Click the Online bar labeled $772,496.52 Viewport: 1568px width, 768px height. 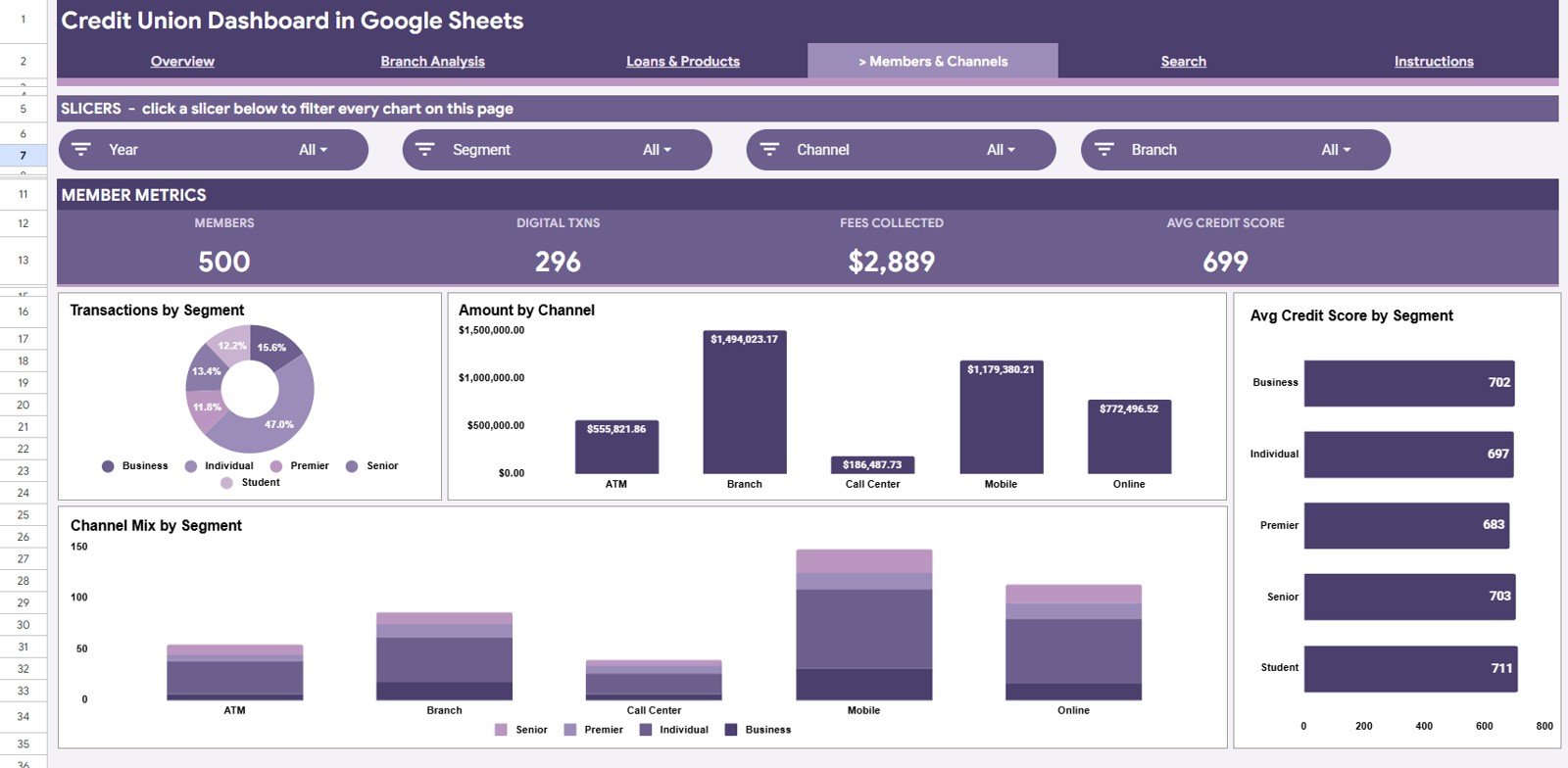coord(1129,437)
